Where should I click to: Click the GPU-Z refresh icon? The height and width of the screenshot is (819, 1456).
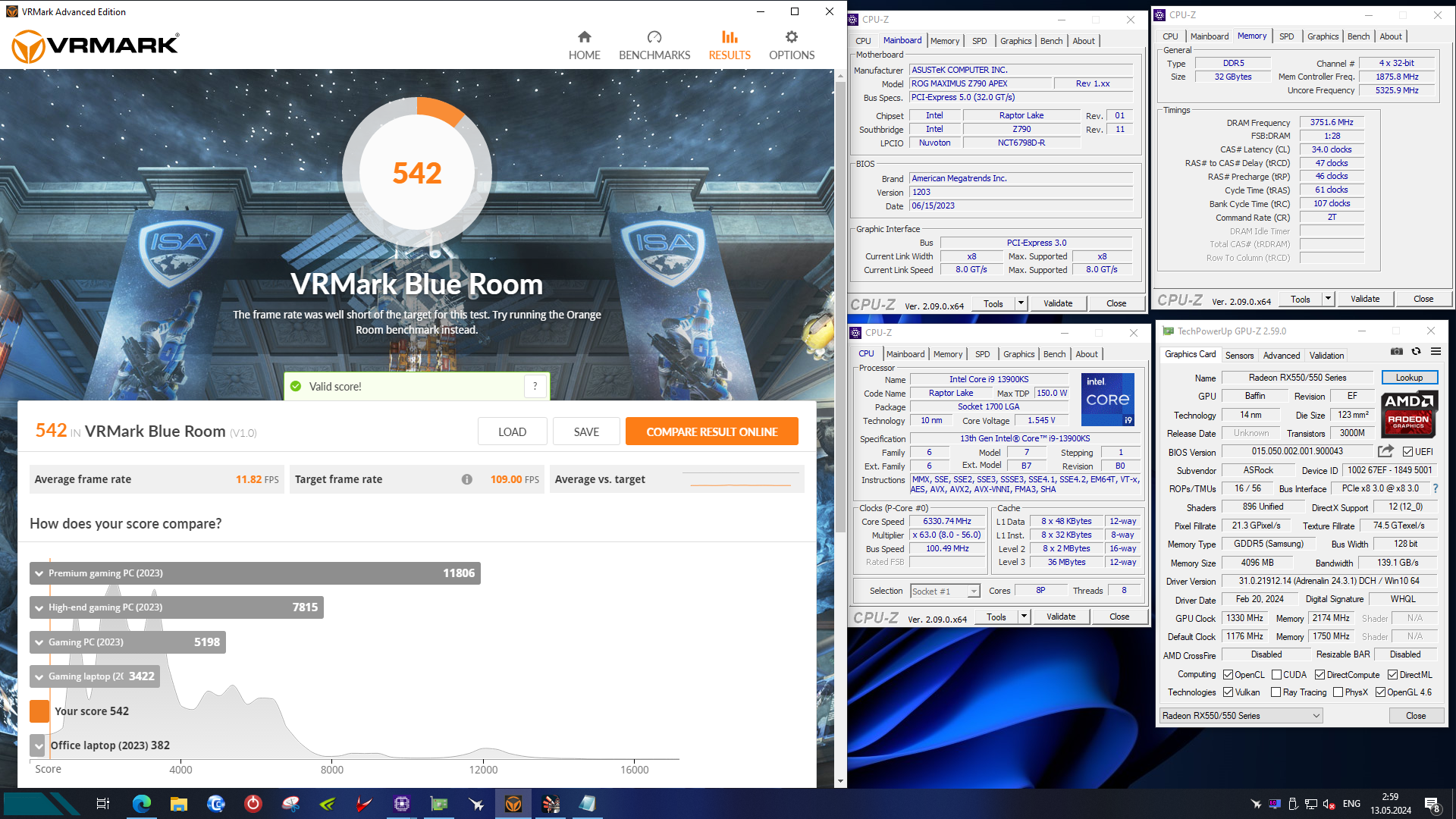[x=1416, y=352]
